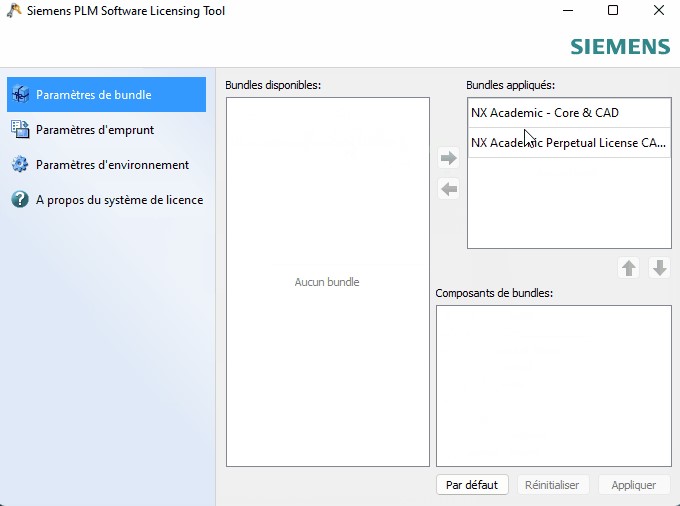The image size is (680, 506).
Task: Move selected bundle up with the up arrow
Action: point(628,268)
